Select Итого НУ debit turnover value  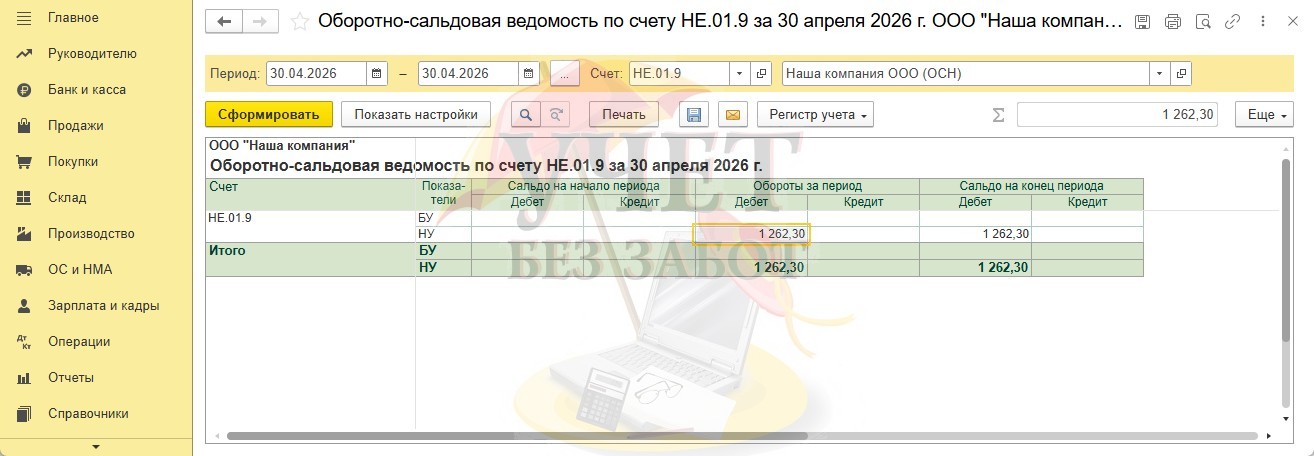click(x=751, y=267)
